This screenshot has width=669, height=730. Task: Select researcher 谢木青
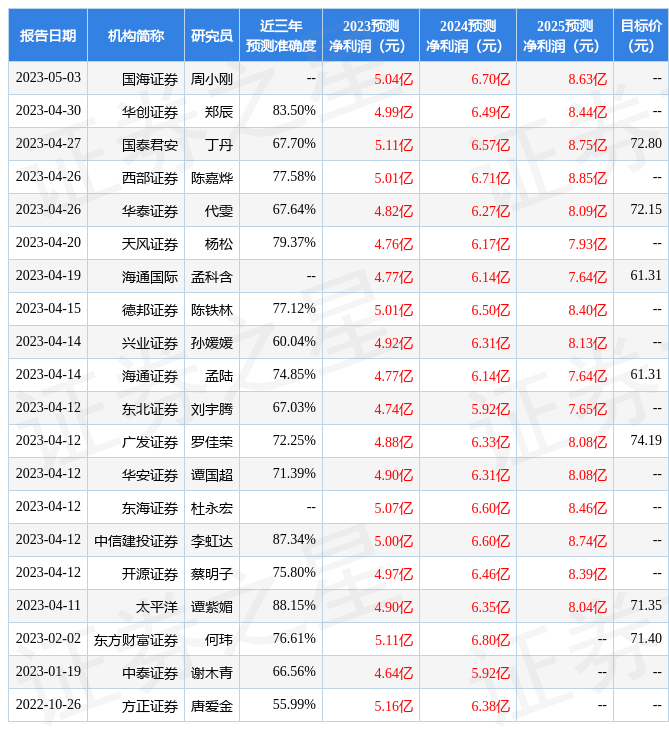coord(212,674)
